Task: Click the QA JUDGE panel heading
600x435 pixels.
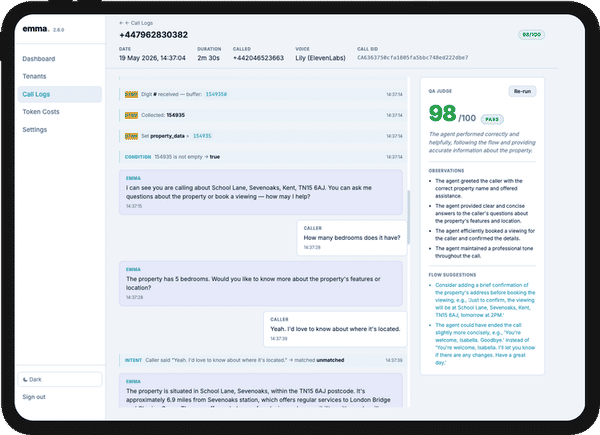Action: 440,91
